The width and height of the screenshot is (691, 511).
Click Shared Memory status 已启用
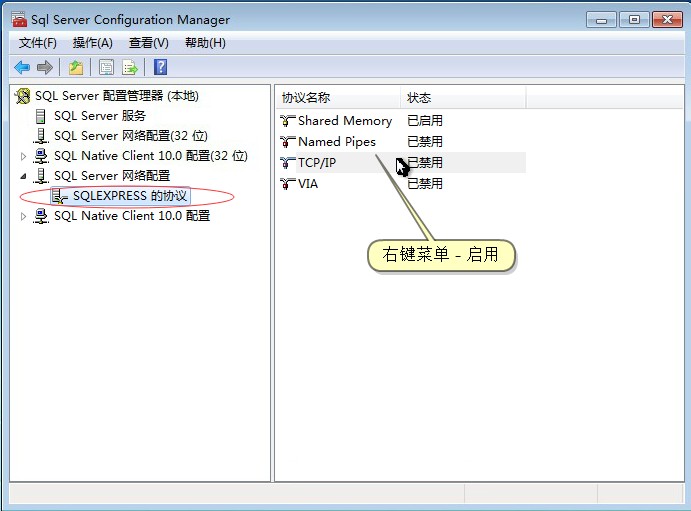click(425, 120)
